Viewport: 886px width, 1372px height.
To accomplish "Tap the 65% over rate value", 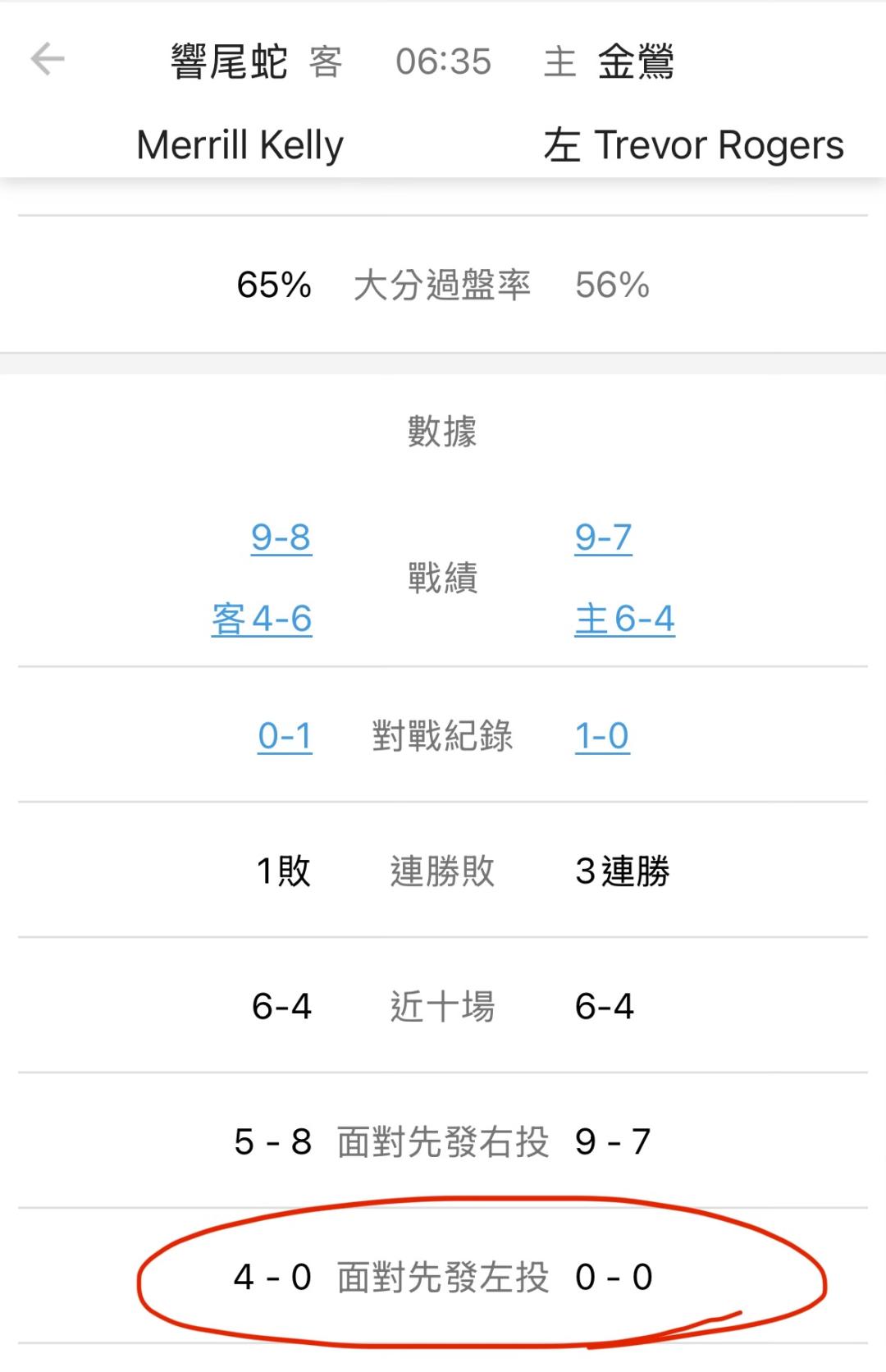I will coord(274,286).
